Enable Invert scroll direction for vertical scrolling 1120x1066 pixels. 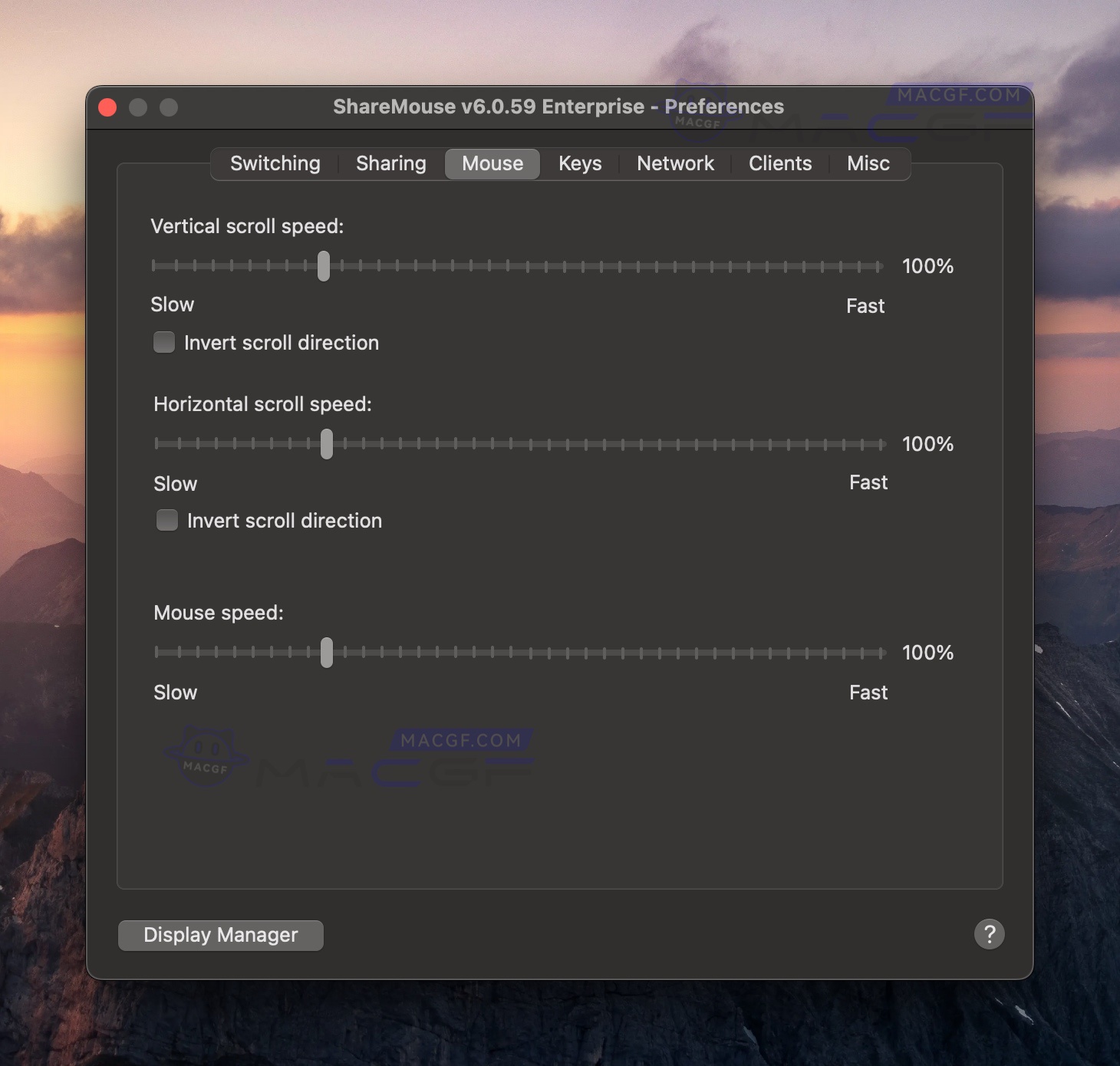(x=164, y=342)
